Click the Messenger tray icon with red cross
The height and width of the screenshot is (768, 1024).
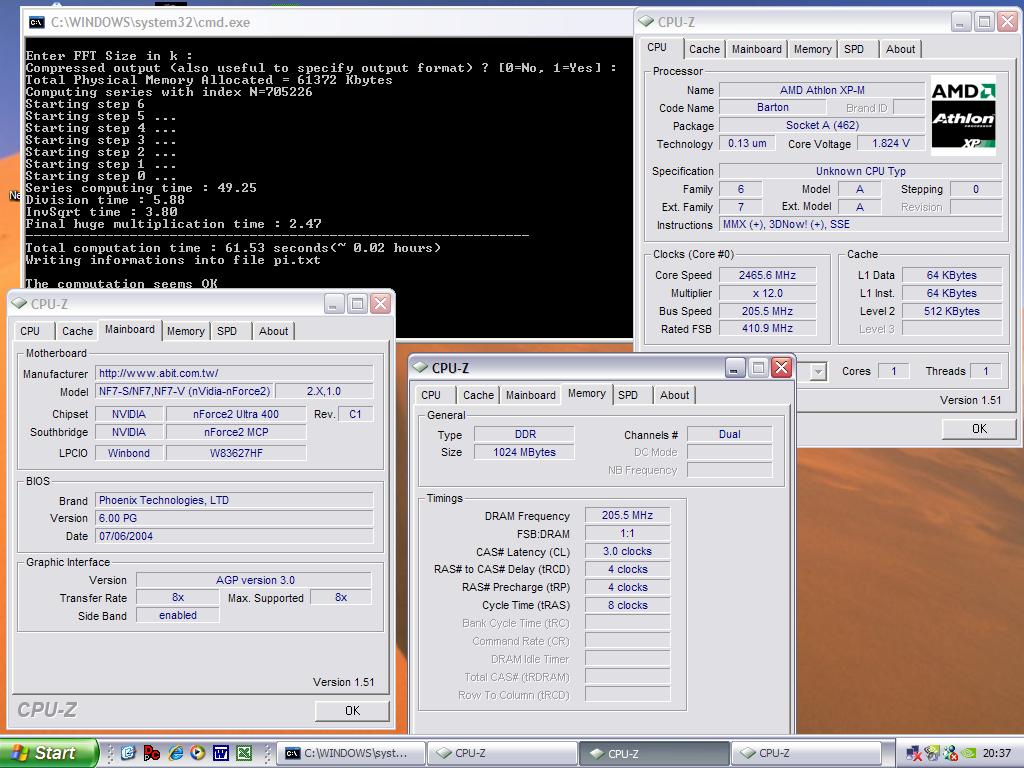[x=951, y=754]
